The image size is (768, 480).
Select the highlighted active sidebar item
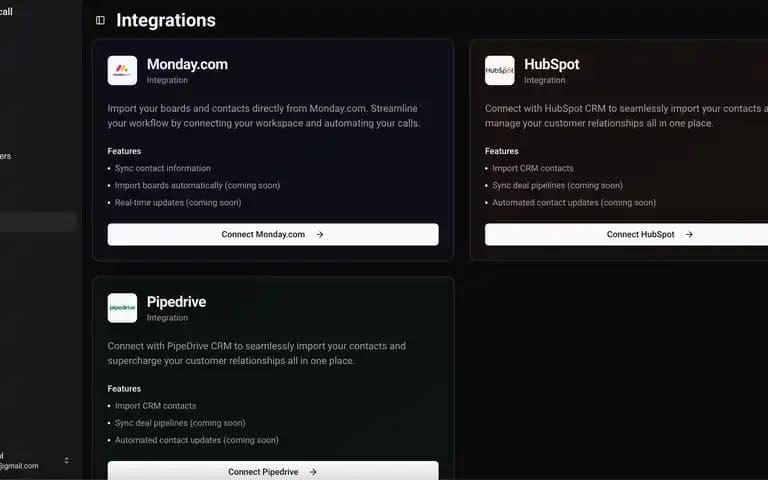[38, 222]
